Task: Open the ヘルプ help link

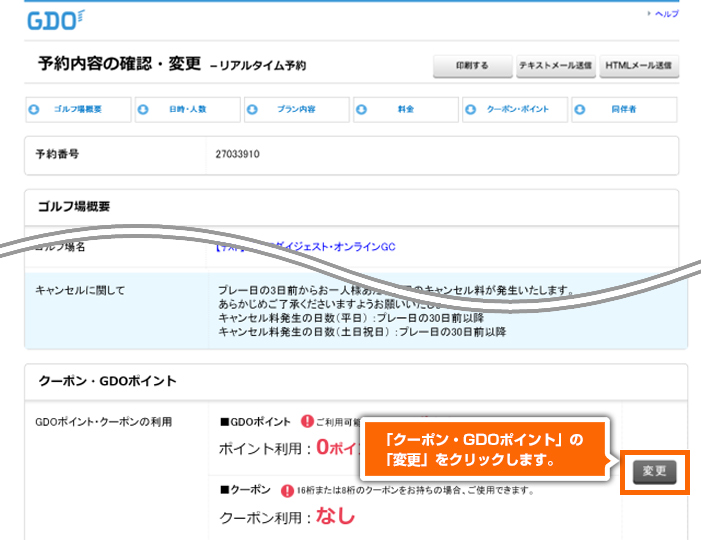Action: (666, 14)
